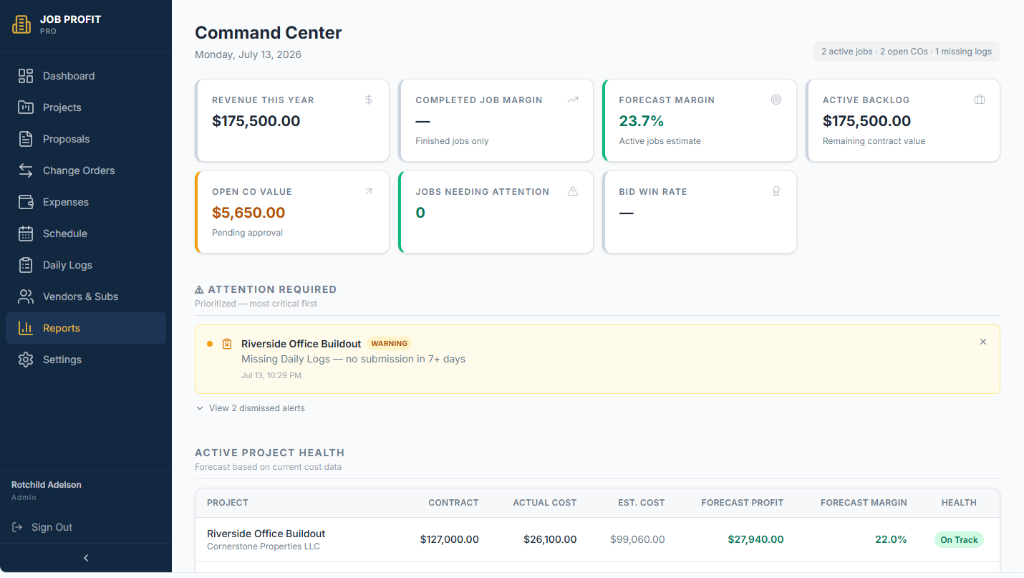Click the arrow icon on Open CO Value card
The height and width of the screenshot is (578, 1024).
pyautogui.click(x=369, y=191)
